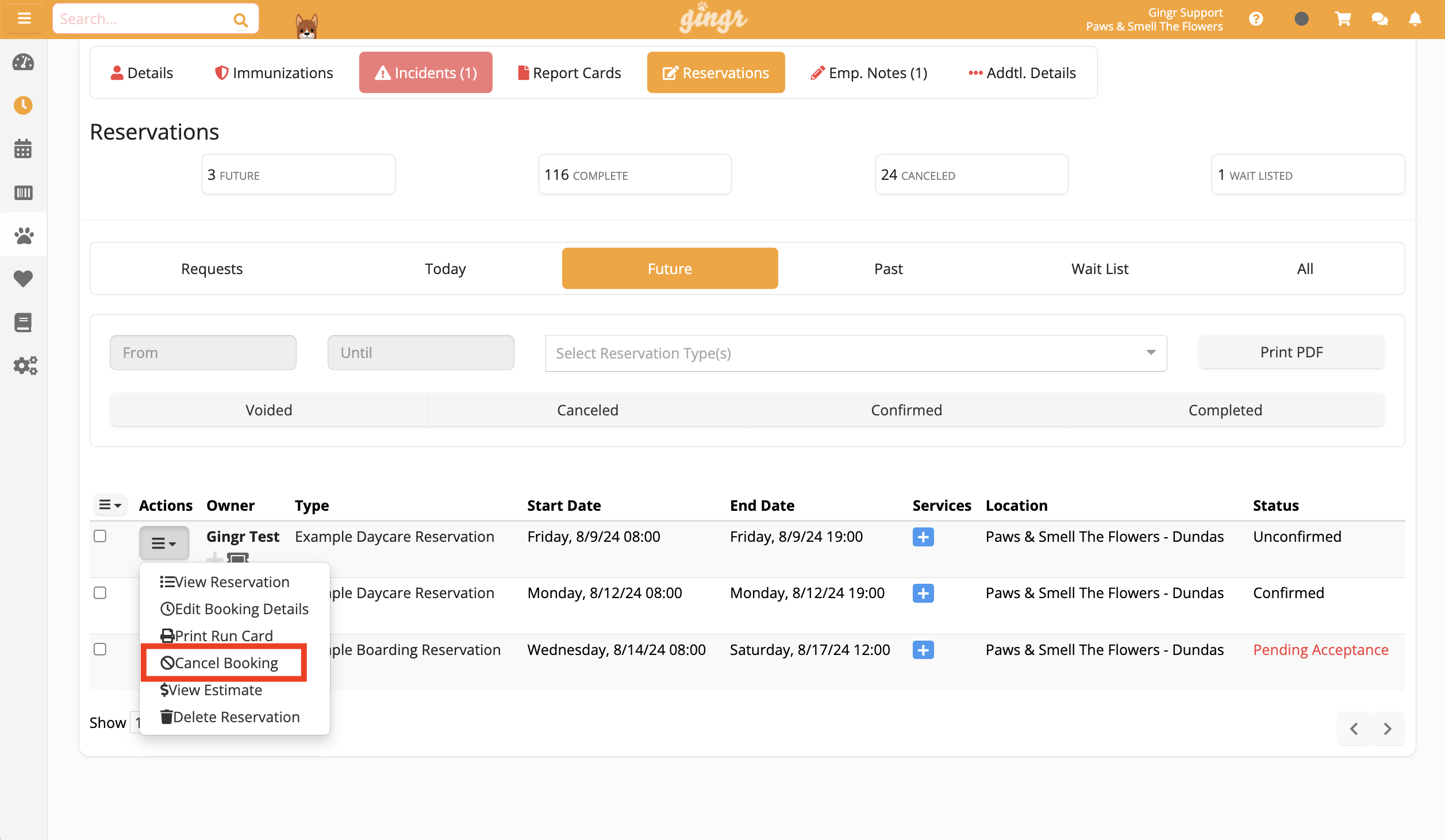Show Wait List reservations
The width and height of the screenshot is (1445, 840).
coord(1100,268)
